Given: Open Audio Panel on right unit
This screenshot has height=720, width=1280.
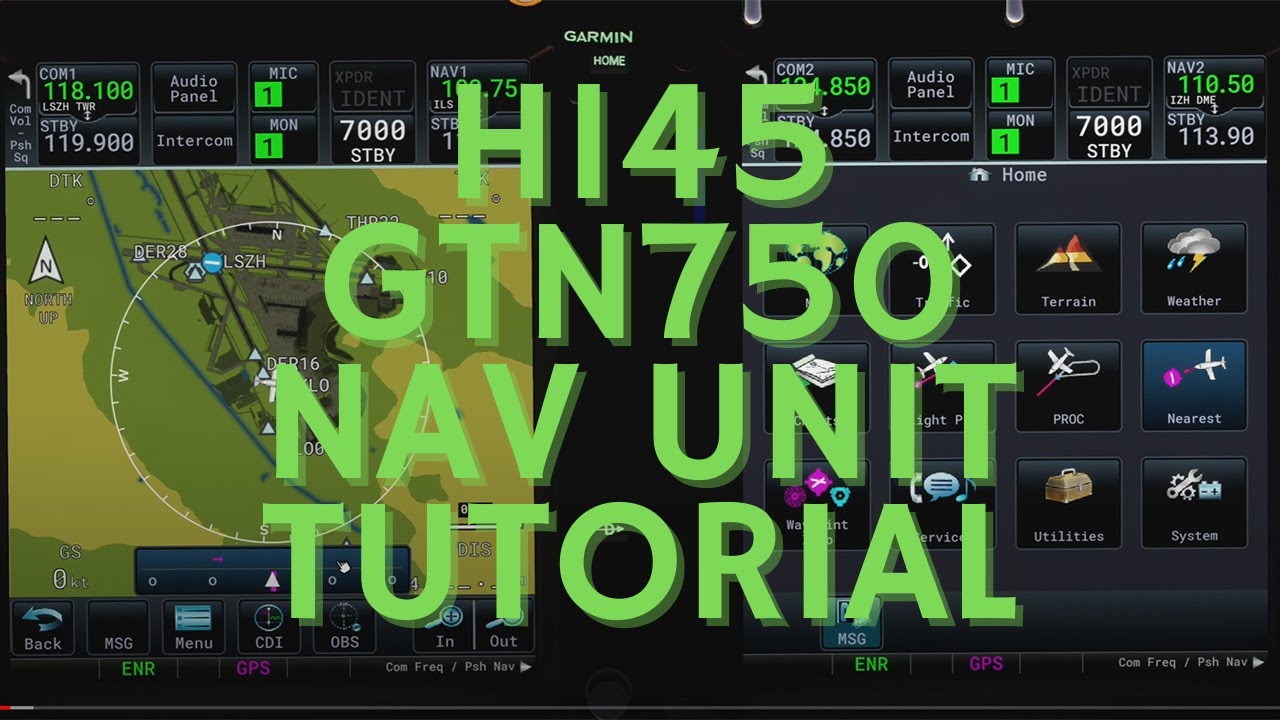Looking at the screenshot, I should [x=930, y=84].
